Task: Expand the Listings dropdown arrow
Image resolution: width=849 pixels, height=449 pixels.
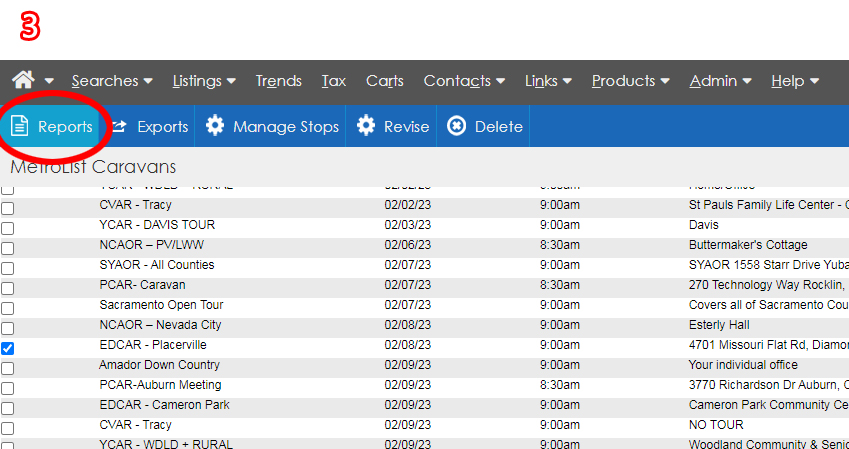Action: tap(231, 81)
